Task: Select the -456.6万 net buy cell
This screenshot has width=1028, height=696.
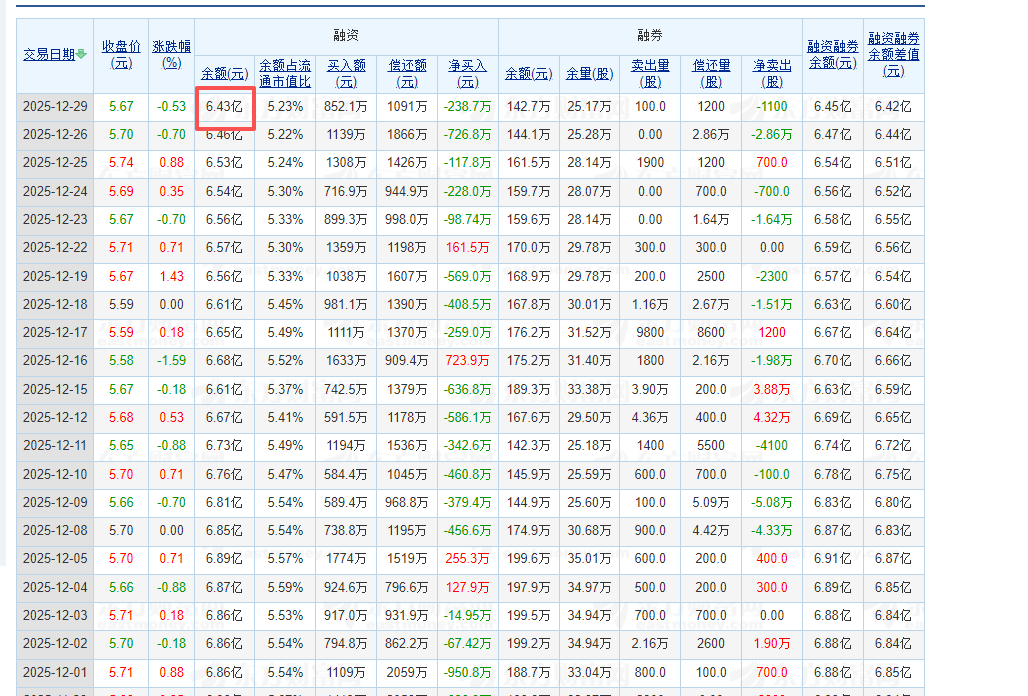Action: tap(467, 532)
